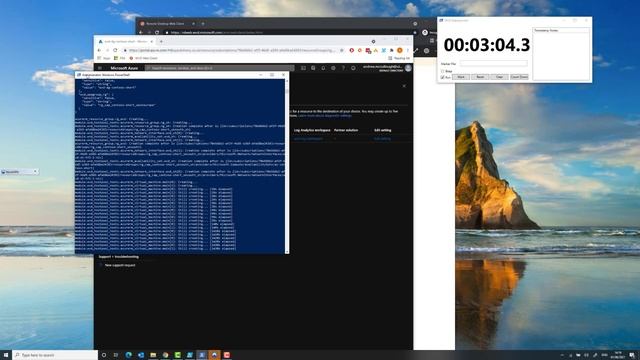Click the Count Down button in the stopwatch window
The height and width of the screenshot is (360, 640).
click(x=519, y=77)
